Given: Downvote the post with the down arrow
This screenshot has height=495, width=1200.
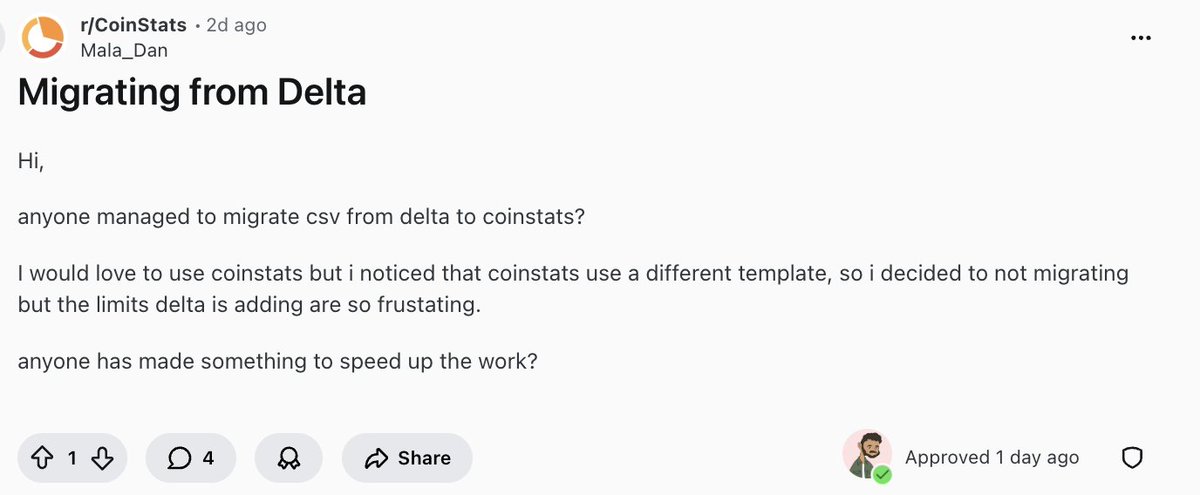Looking at the screenshot, I should [101, 458].
